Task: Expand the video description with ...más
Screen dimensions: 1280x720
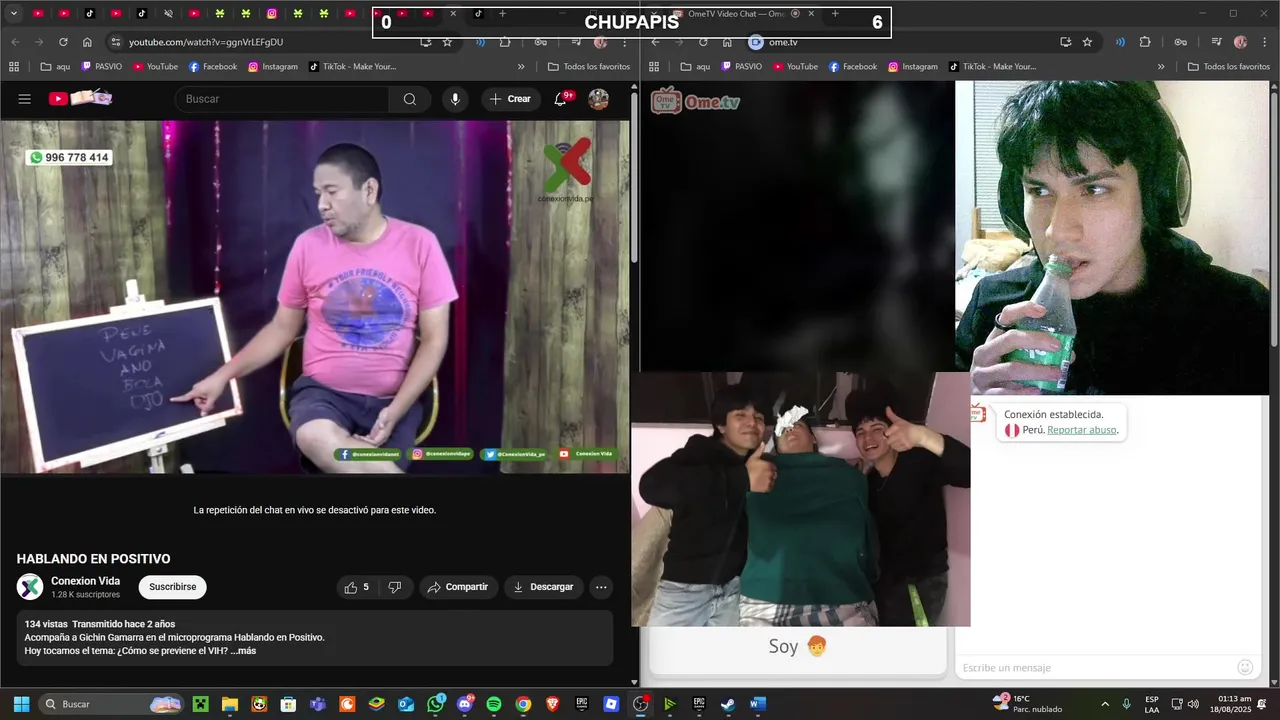Action: [x=243, y=651]
